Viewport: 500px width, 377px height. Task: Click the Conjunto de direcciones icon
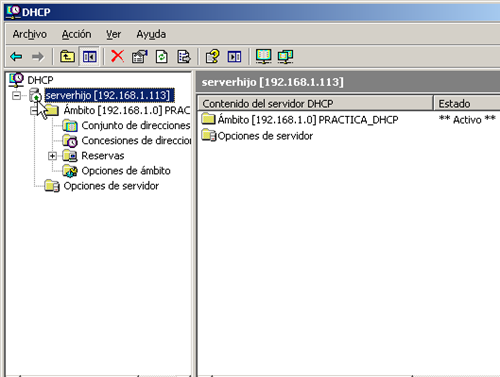pos(70,126)
